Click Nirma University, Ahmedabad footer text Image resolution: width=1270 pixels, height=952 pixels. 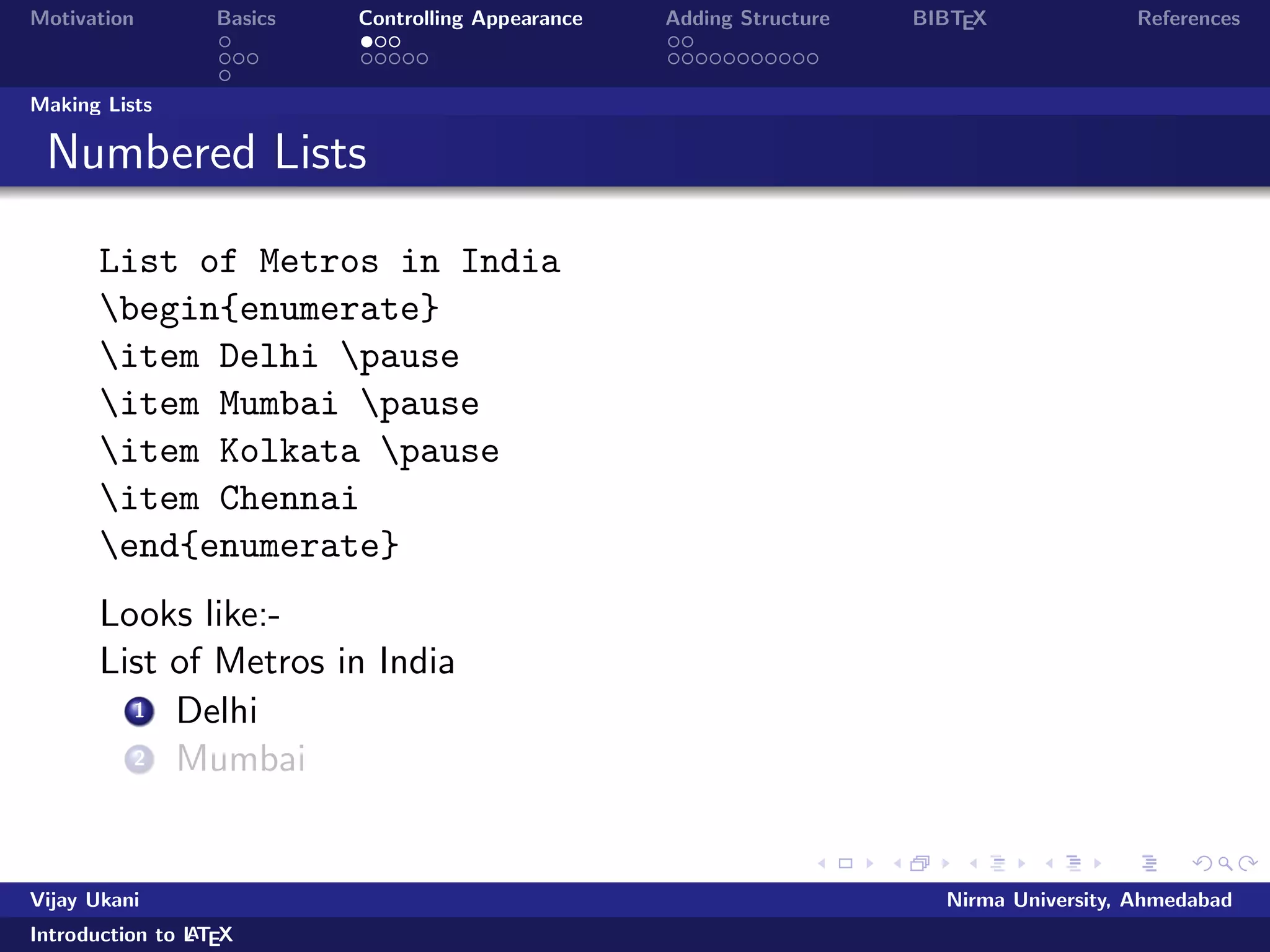tap(1090, 900)
